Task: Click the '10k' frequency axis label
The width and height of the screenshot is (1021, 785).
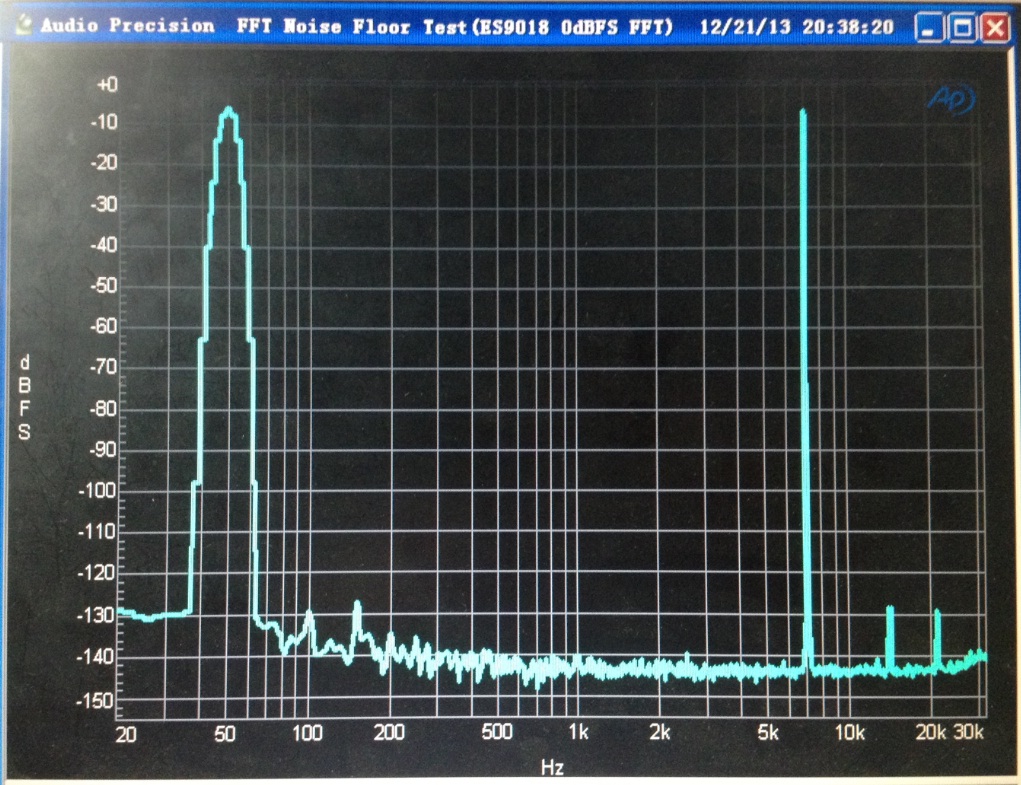Action: (x=850, y=734)
